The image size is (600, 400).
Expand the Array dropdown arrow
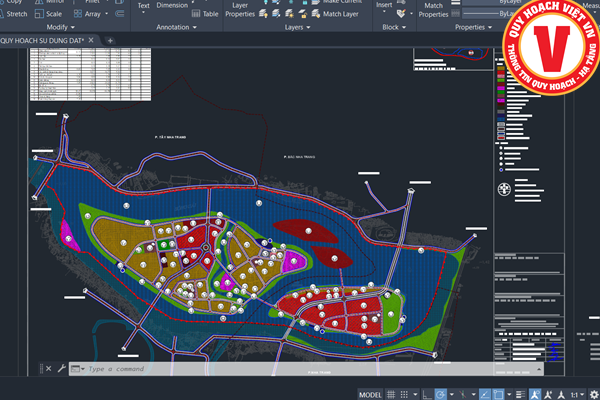pos(107,14)
